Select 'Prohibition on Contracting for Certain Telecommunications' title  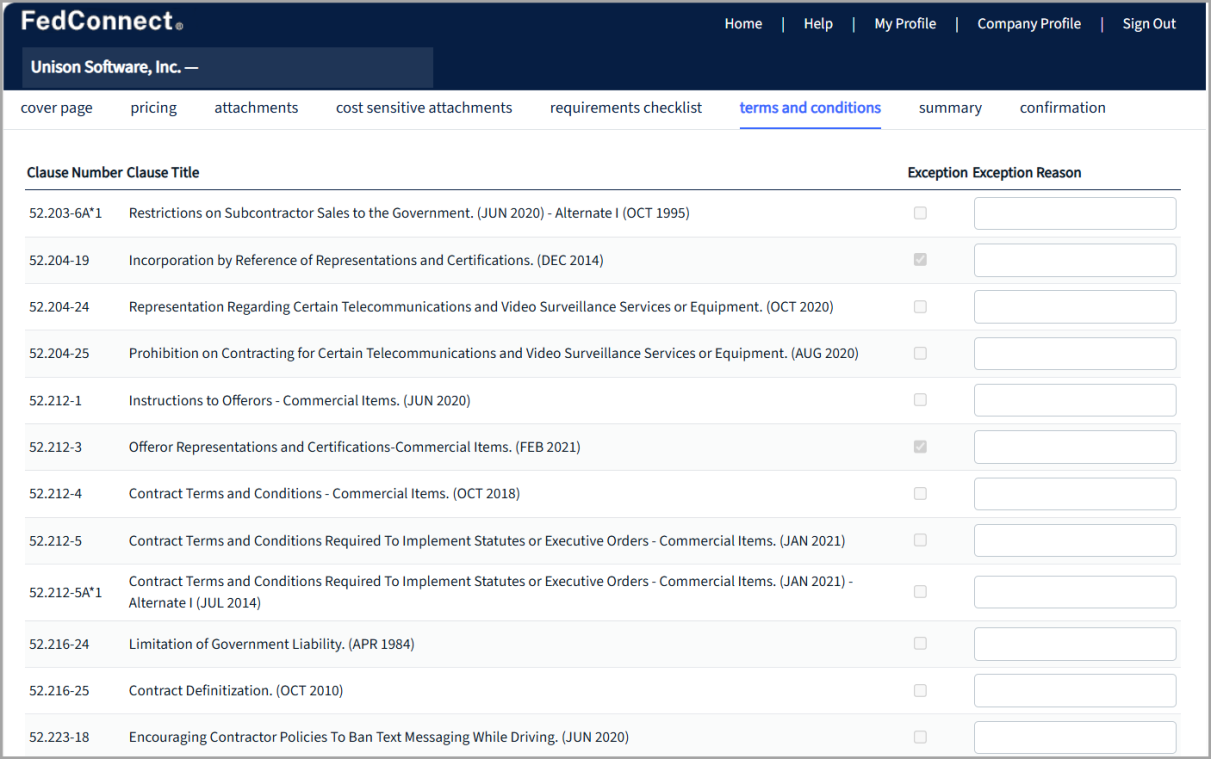[493, 353]
